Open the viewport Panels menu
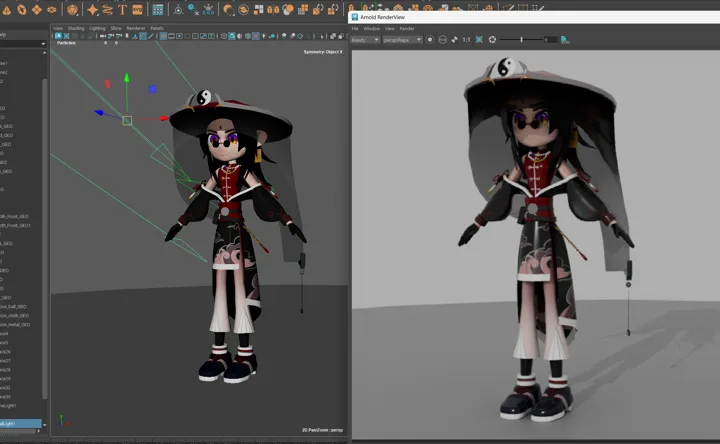This screenshot has height=444, width=720. (157, 28)
